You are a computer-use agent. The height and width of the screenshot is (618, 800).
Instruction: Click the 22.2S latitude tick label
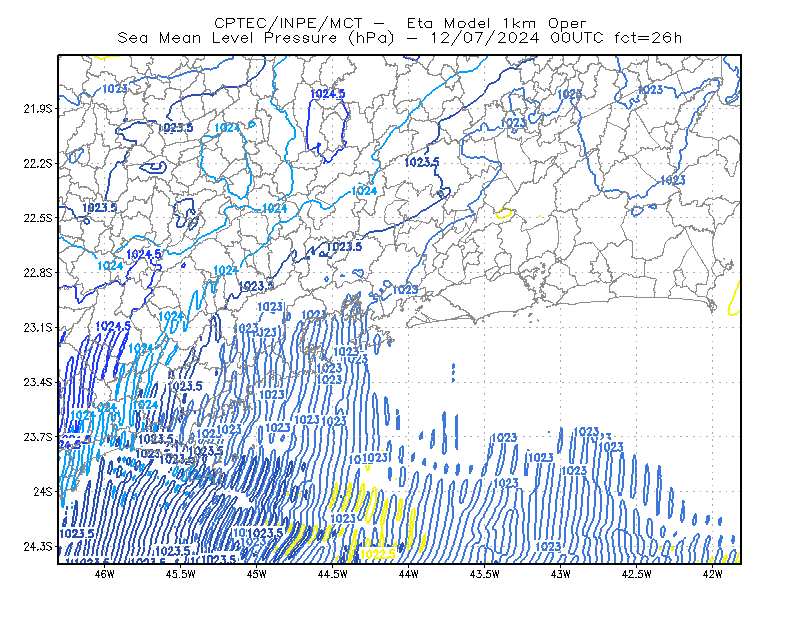pyautogui.click(x=38, y=163)
